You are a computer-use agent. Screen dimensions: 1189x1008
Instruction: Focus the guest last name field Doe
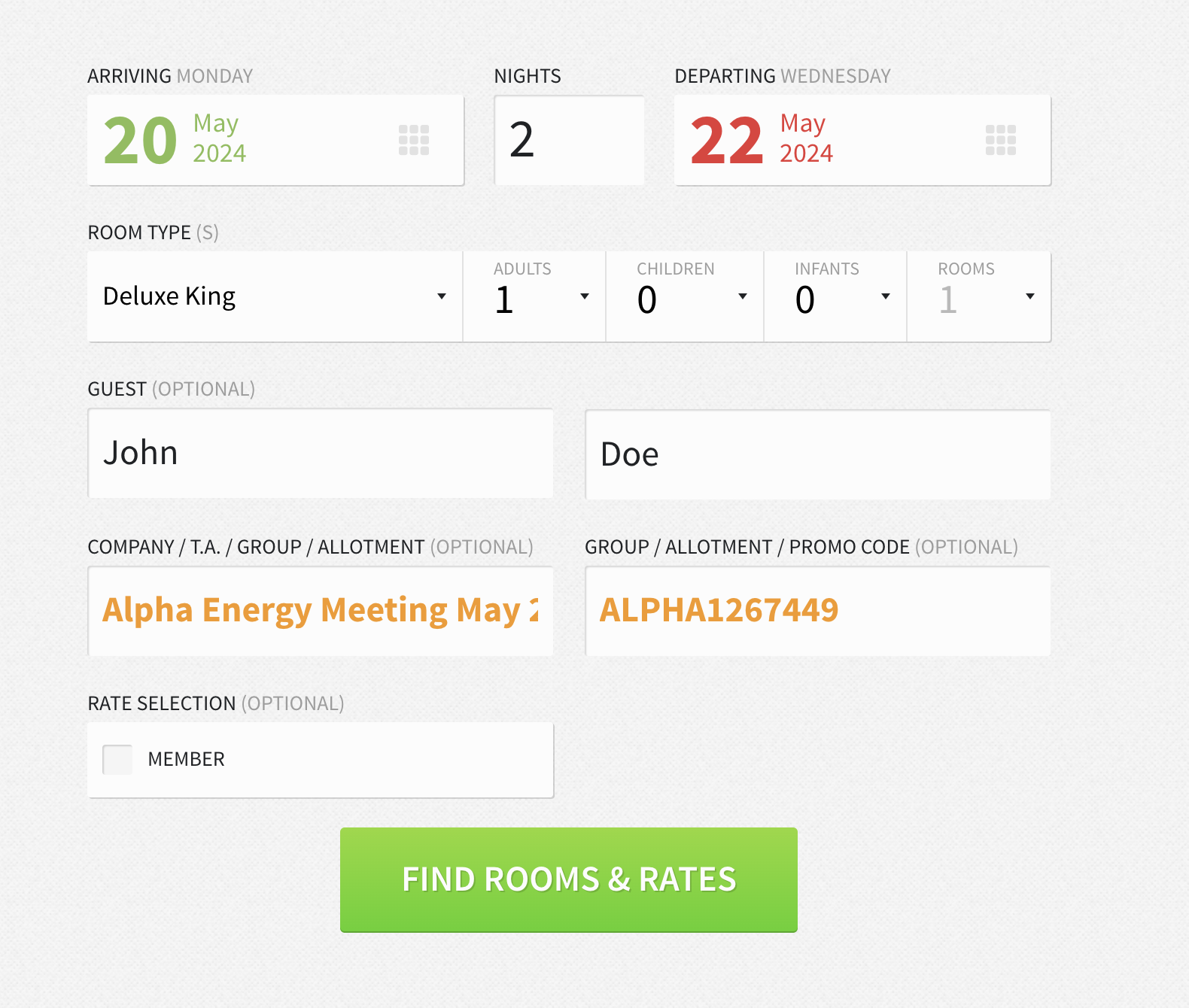coord(817,454)
